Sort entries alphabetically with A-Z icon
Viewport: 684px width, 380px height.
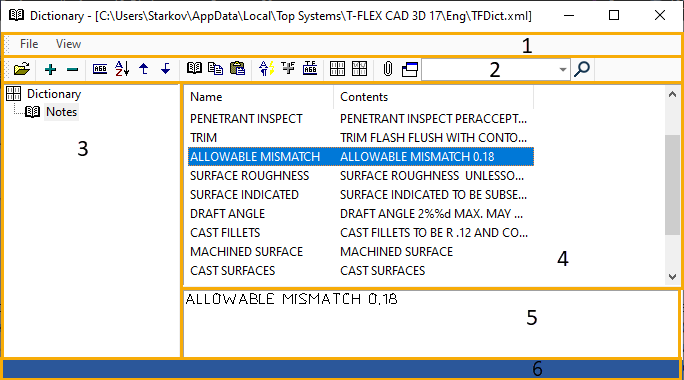pos(122,69)
